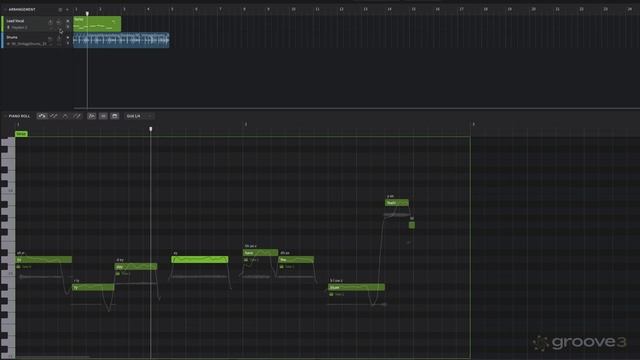The height and width of the screenshot is (360, 640).
Task: Select the fourth piano roll line tool
Action: coord(77,116)
